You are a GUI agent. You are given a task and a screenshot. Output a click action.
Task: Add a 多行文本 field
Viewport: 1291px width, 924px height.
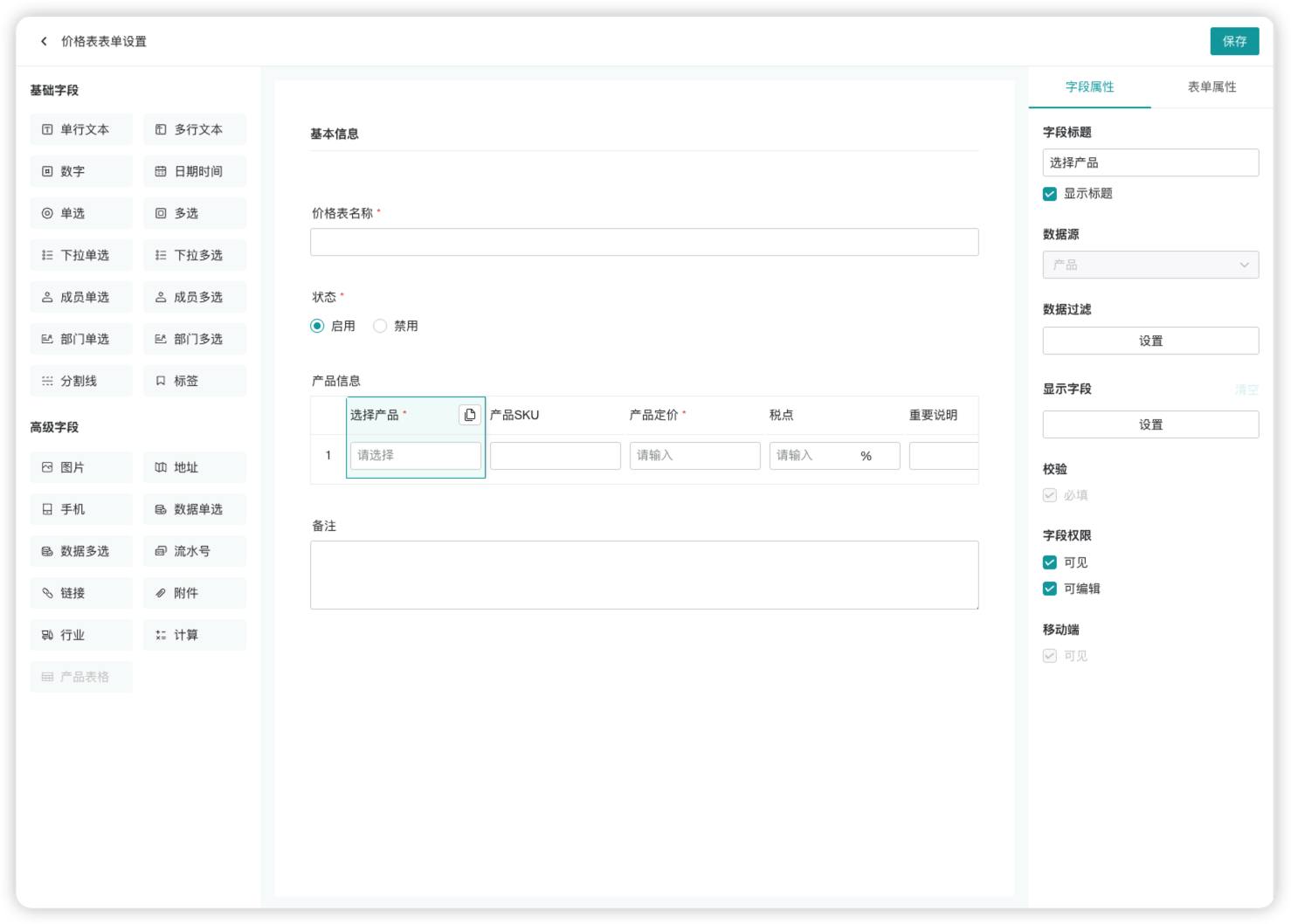195,129
